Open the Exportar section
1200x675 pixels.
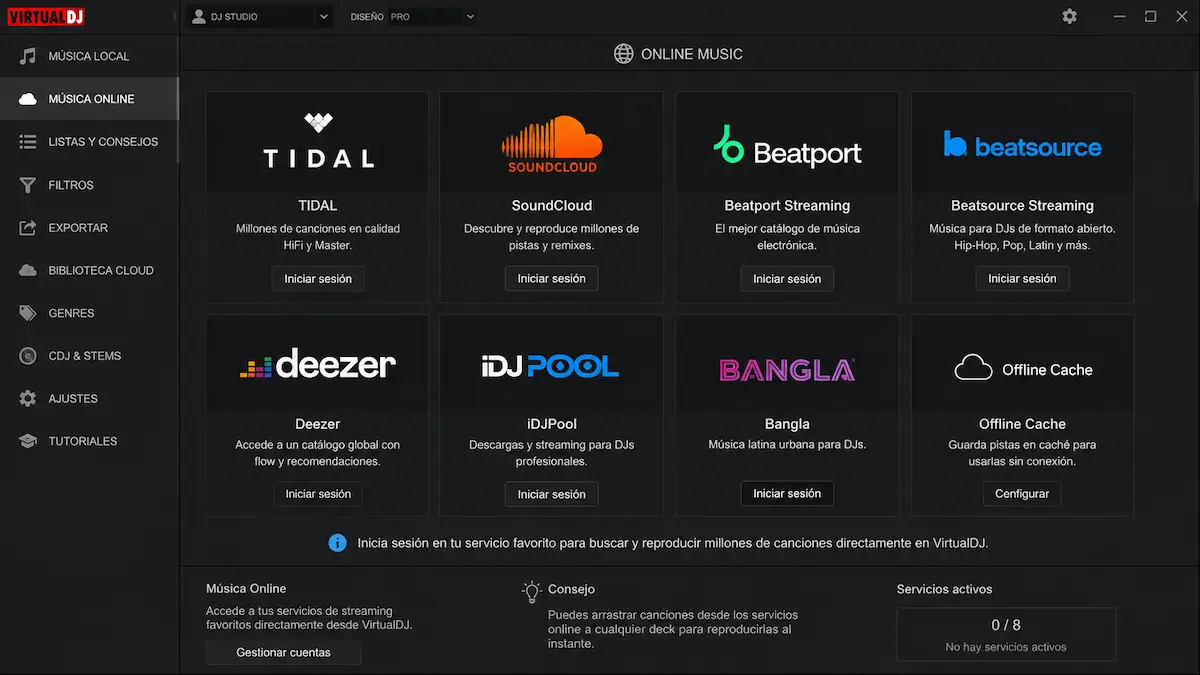90,227
